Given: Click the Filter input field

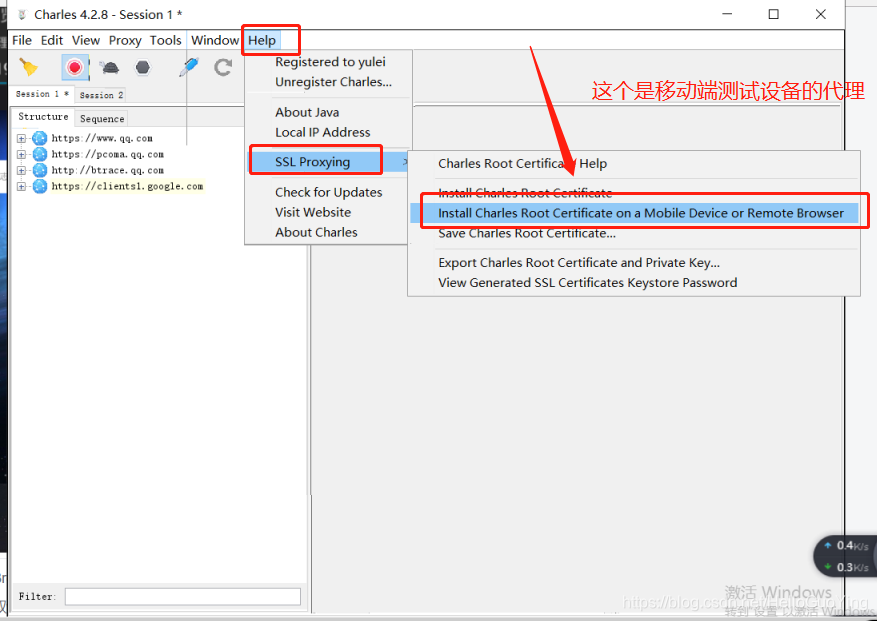Looking at the screenshot, I should click(x=183, y=597).
